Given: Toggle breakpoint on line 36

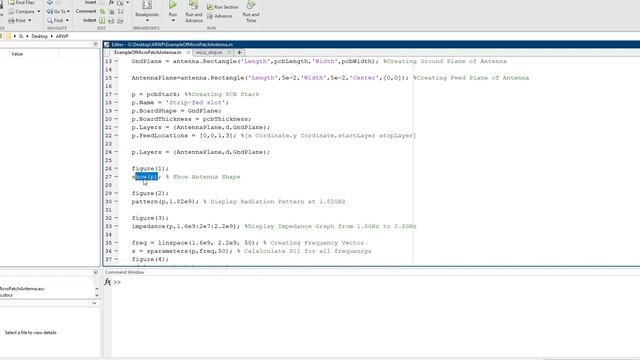Looking at the screenshot, I should click(116, 251).
